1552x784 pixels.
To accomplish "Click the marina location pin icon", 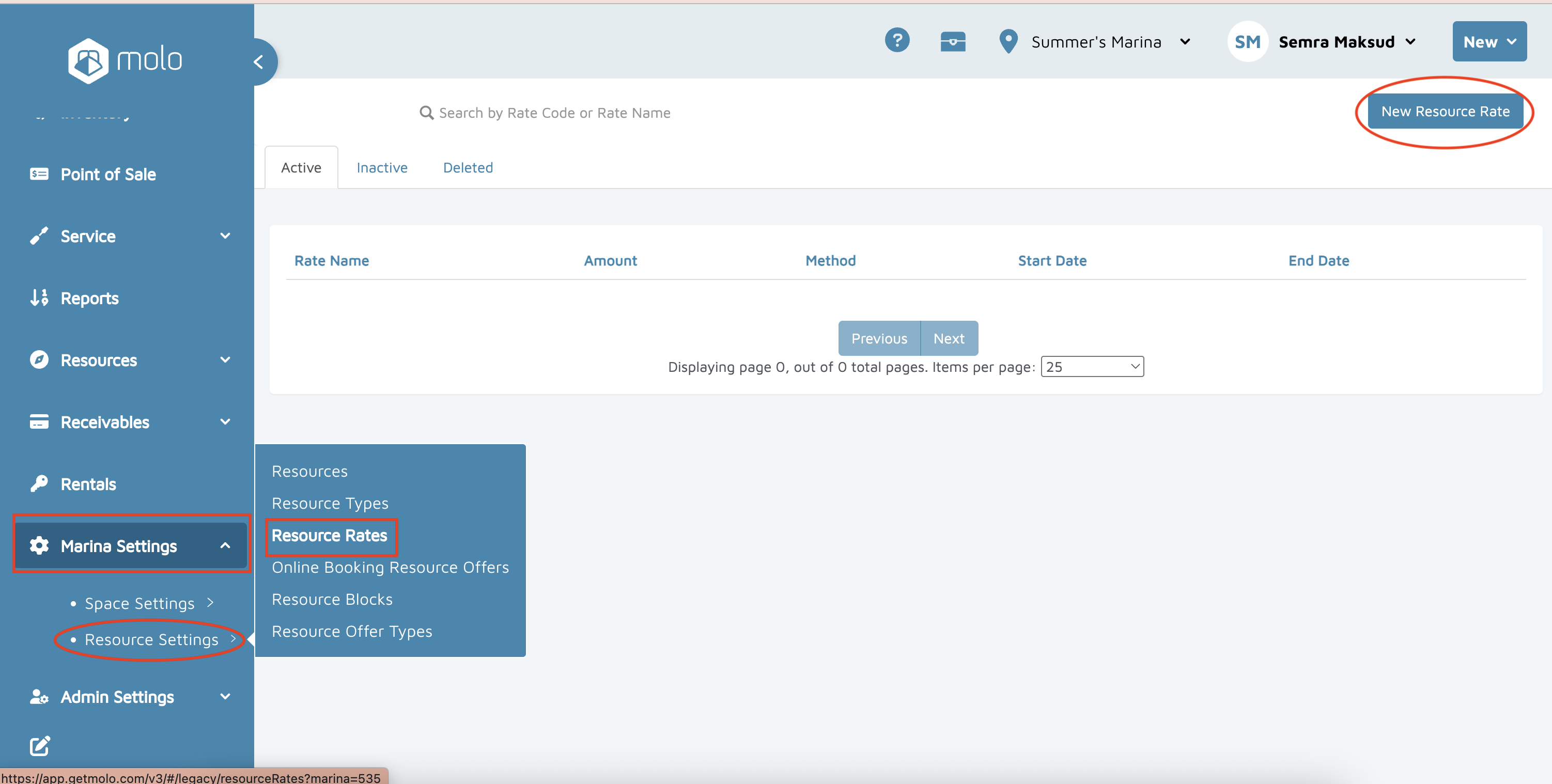I will click(1008, 41).
